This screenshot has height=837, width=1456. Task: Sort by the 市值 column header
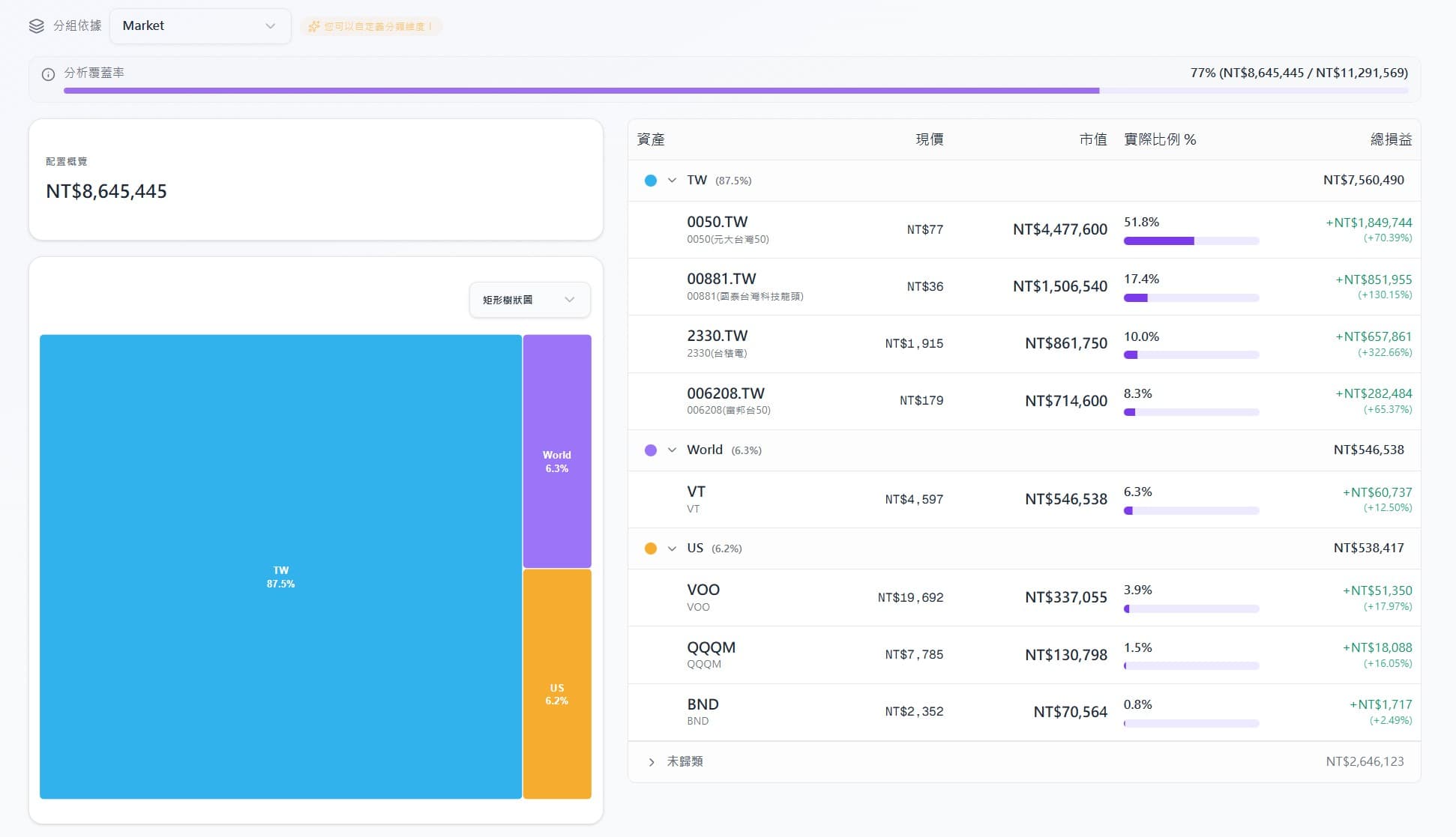[1093, 139]
